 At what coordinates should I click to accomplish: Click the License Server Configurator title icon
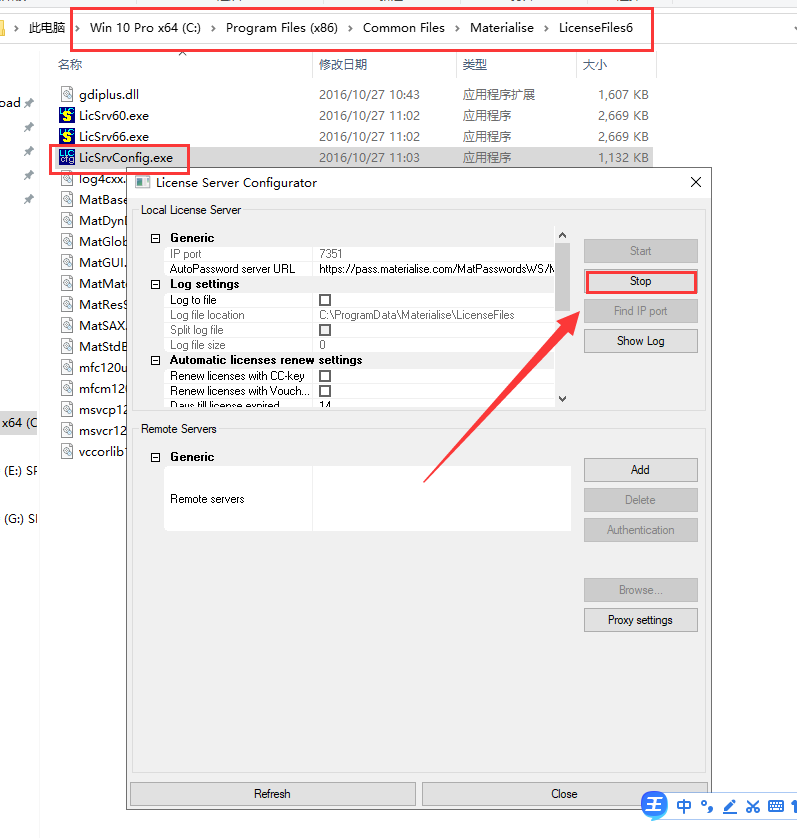(x=142, y=183)
